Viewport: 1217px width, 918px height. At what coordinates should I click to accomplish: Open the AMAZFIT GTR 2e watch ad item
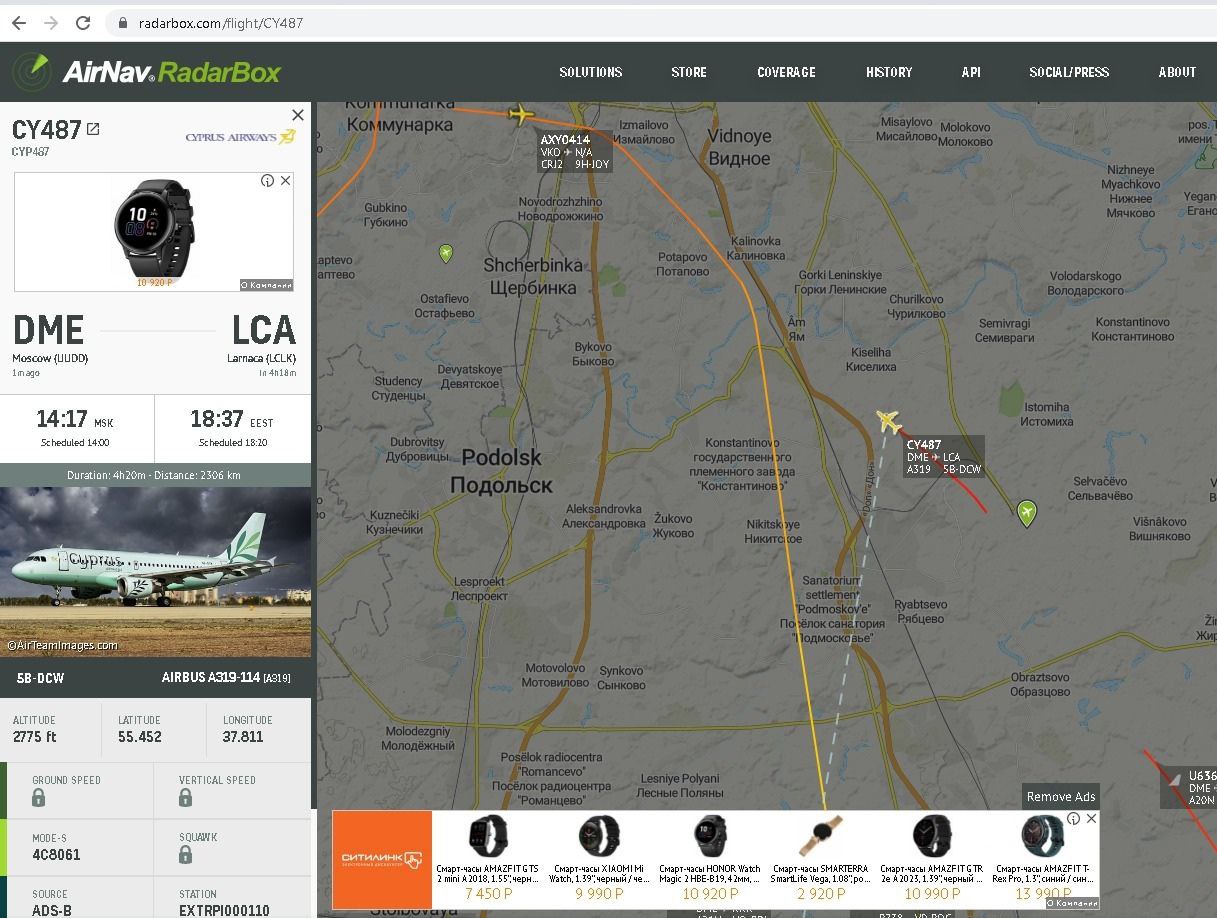(x=932, y=857)
